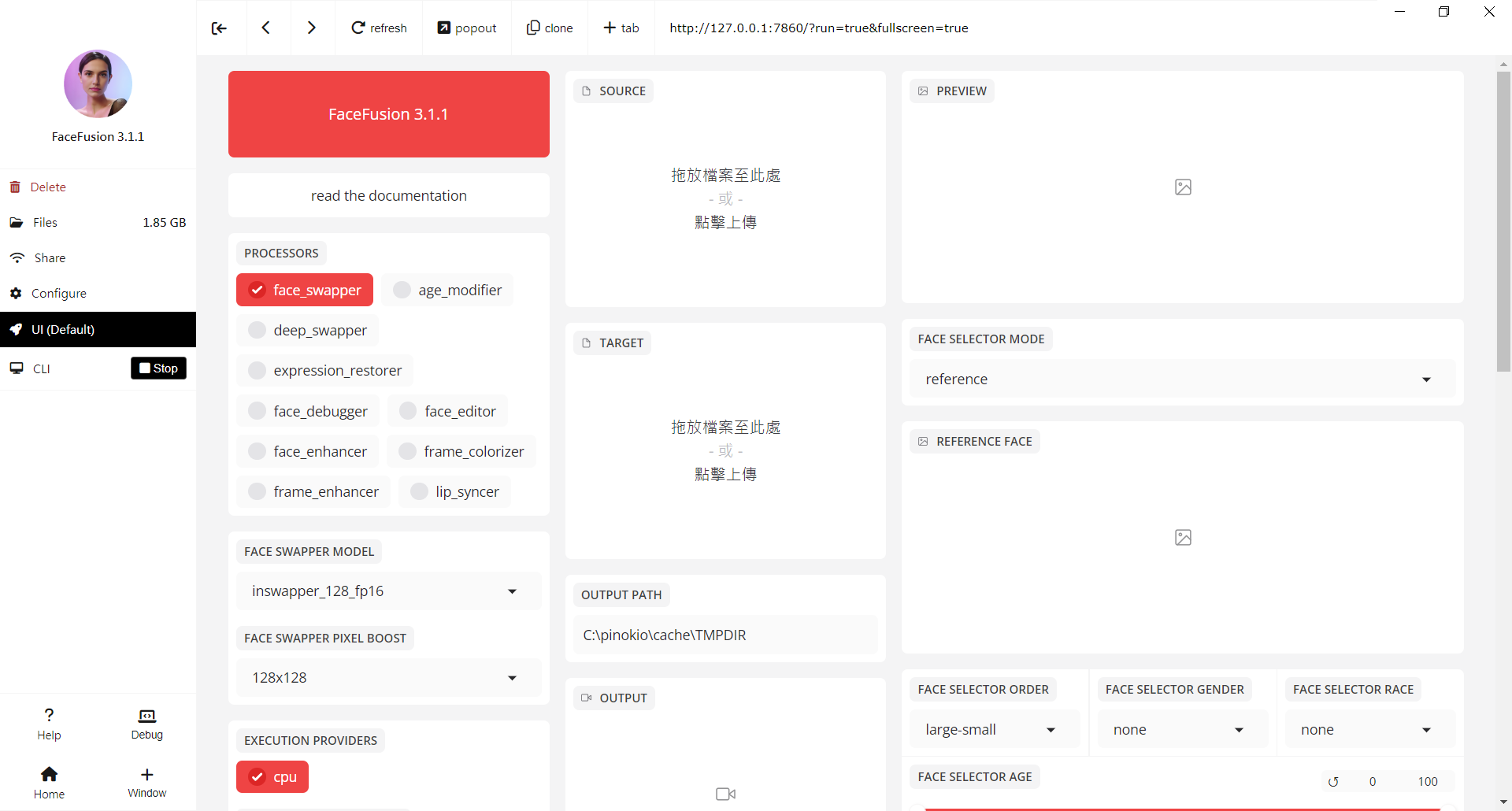Enable expression_restorer processor

(x=324, y=370)
